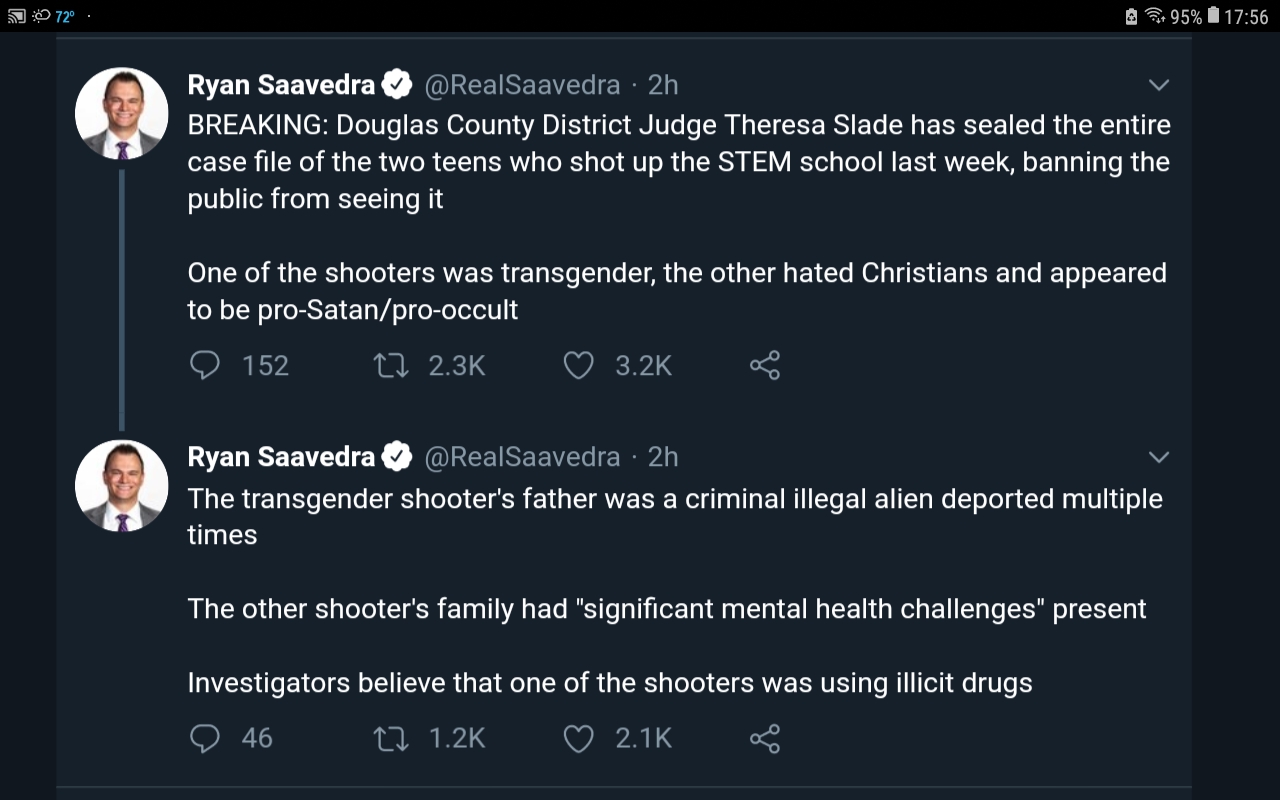
Task: Tap the cast icon in status bar
Action: (15, 16)
